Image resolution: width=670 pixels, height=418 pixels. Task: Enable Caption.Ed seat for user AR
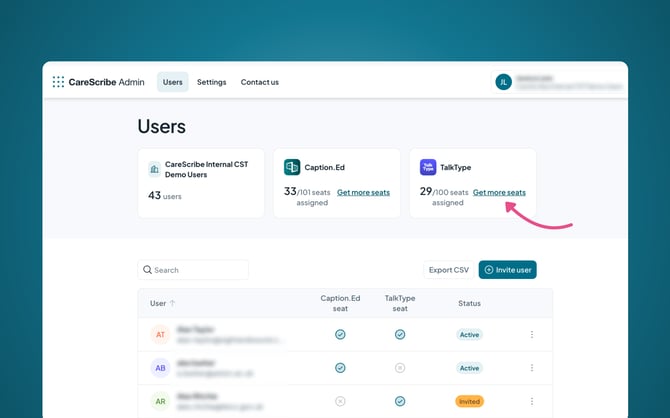click(340, 401)
